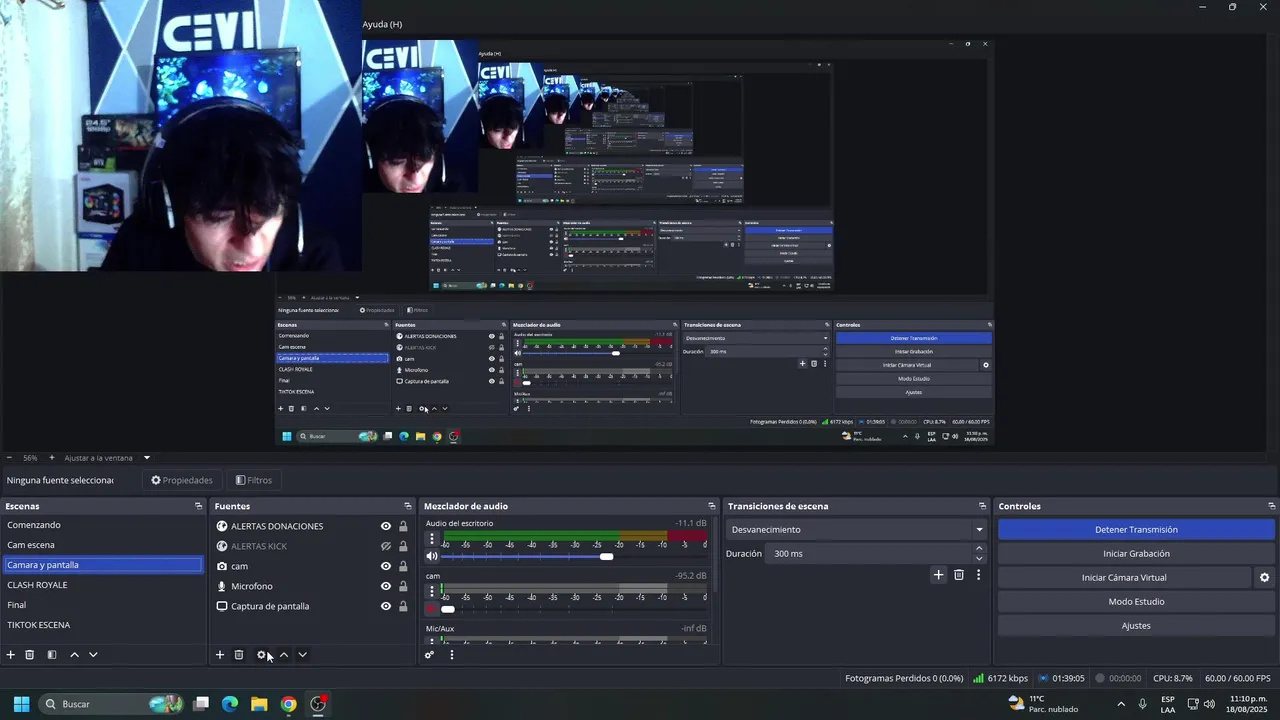Toggle lock on Captura de pantalla source
The height and width of the screenshot is (720, 1280).
tap(403, 606)
